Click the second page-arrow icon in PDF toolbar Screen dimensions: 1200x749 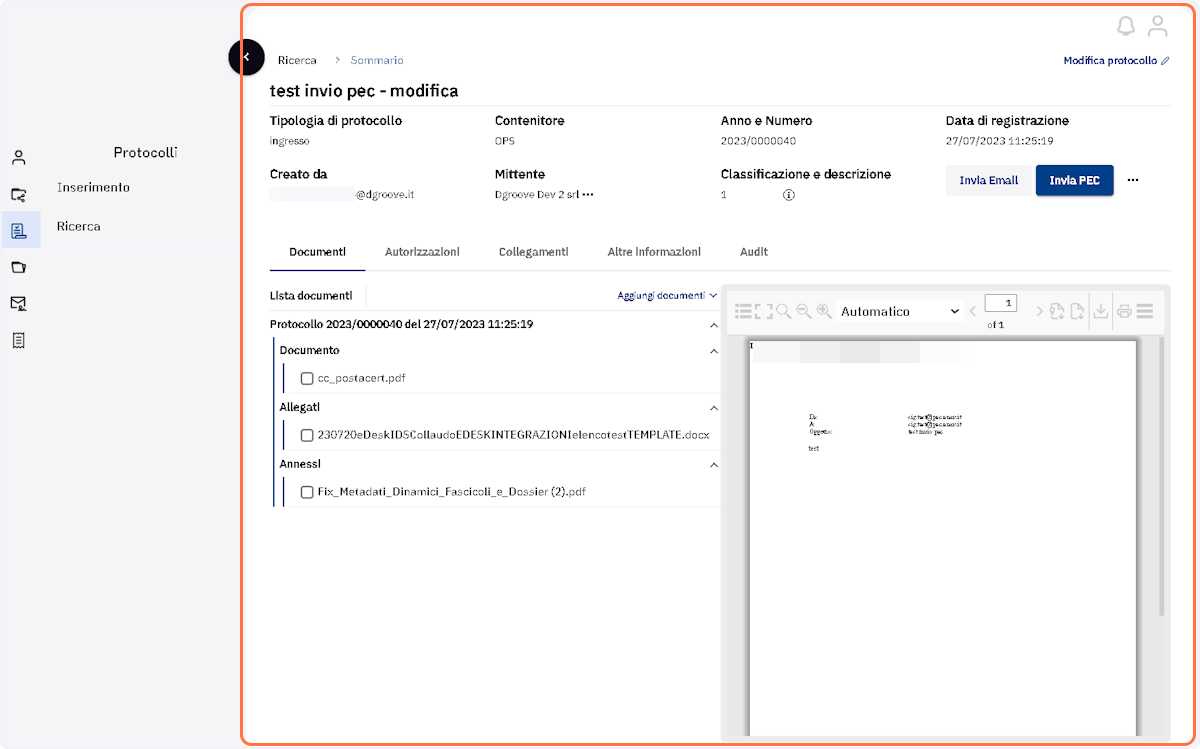(x=1077, y=312)
